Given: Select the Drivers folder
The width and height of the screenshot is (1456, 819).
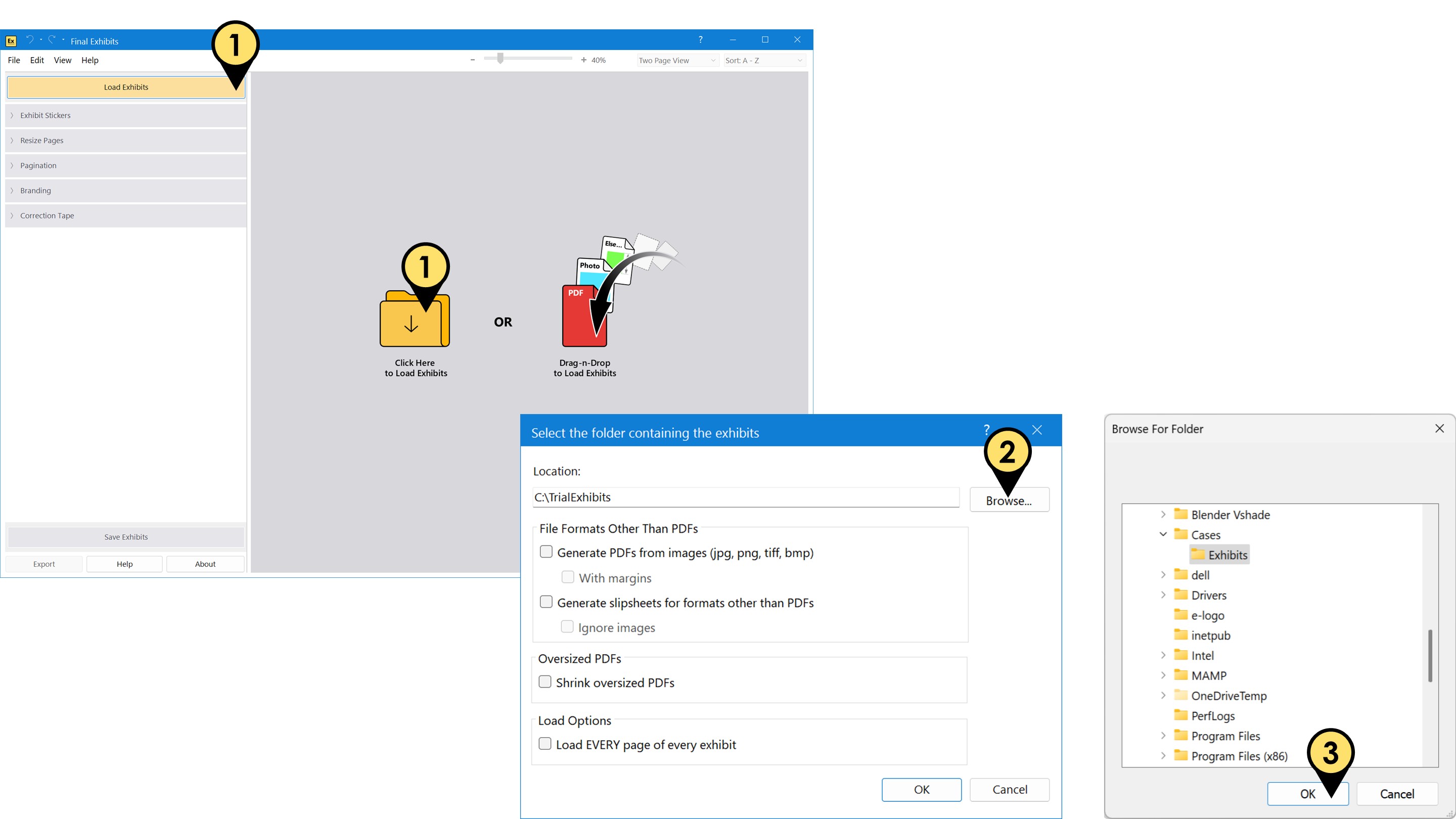Looking at the screenshot, I should point(1200,595).
